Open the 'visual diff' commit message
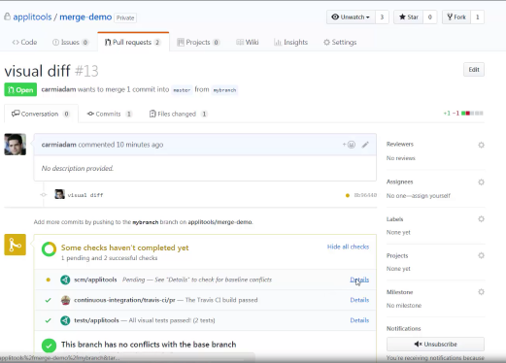506x363 pixels. [x=85, y=195]
